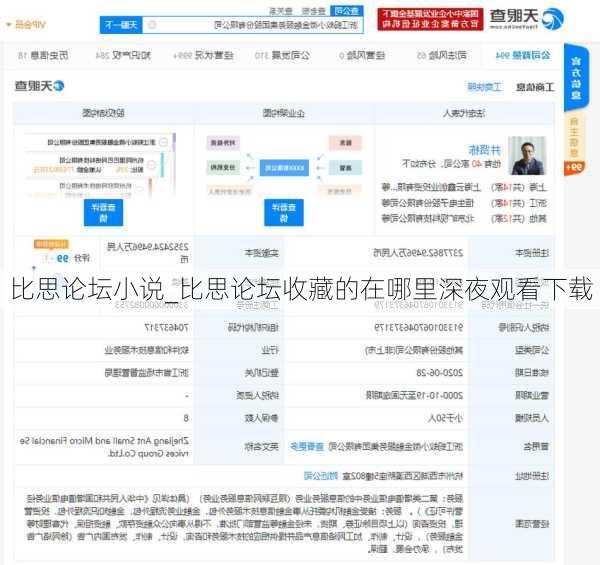Viewport: 600px width, 565px height.
Task: Click the 股权结构图 column header
Action: click(x=103, y=113)
